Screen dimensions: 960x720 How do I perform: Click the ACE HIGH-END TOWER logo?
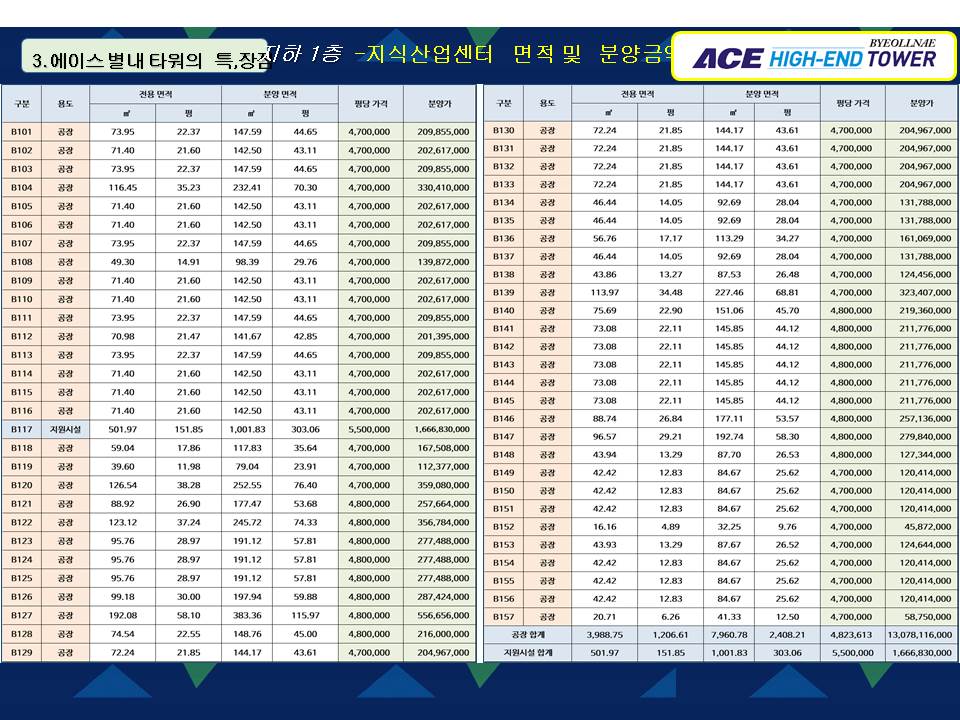[814, 56]
